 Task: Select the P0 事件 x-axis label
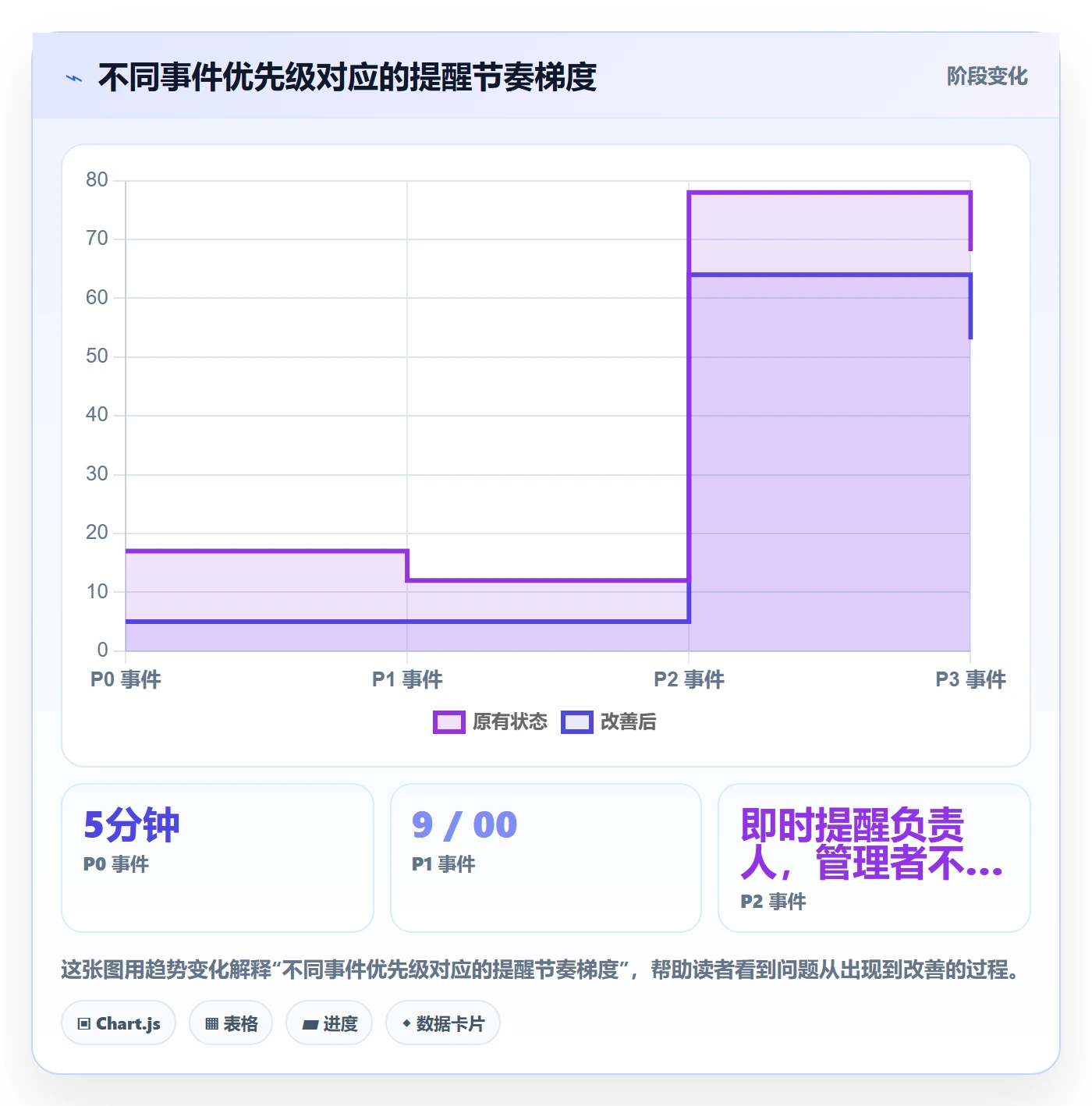(126, 679)
